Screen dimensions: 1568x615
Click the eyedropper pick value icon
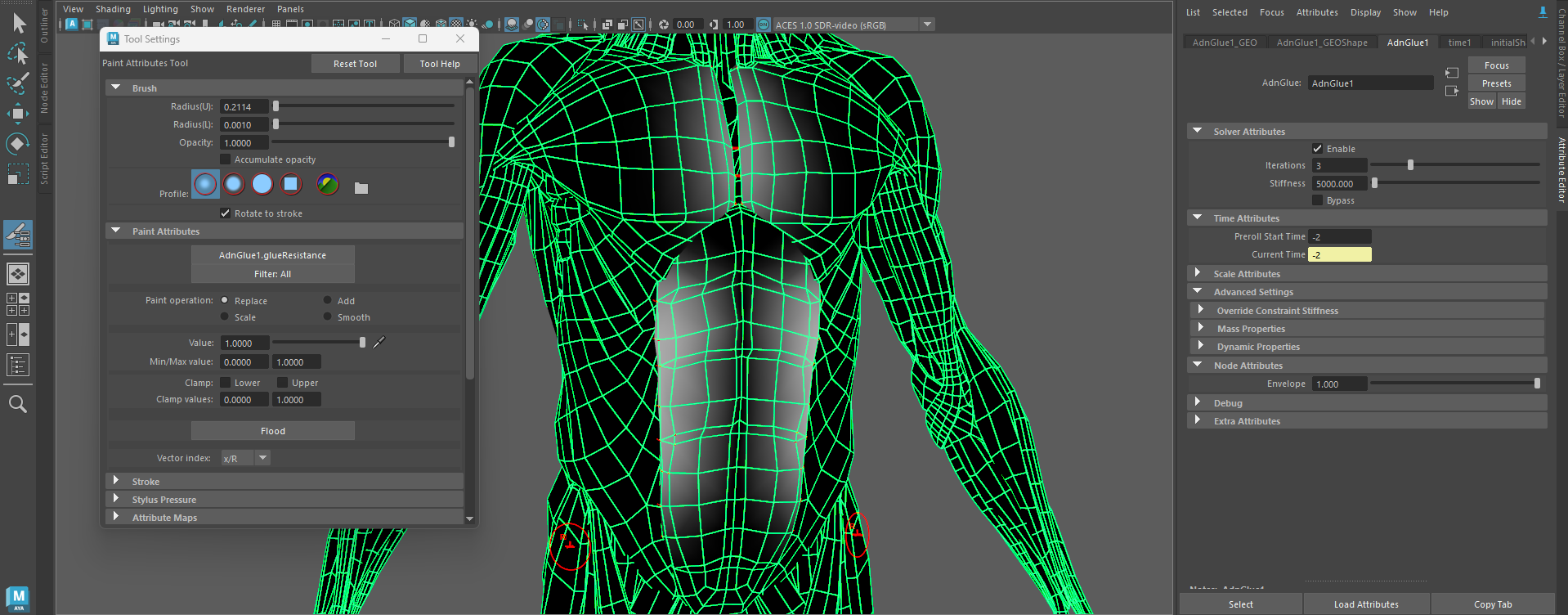tap(379, 343)
